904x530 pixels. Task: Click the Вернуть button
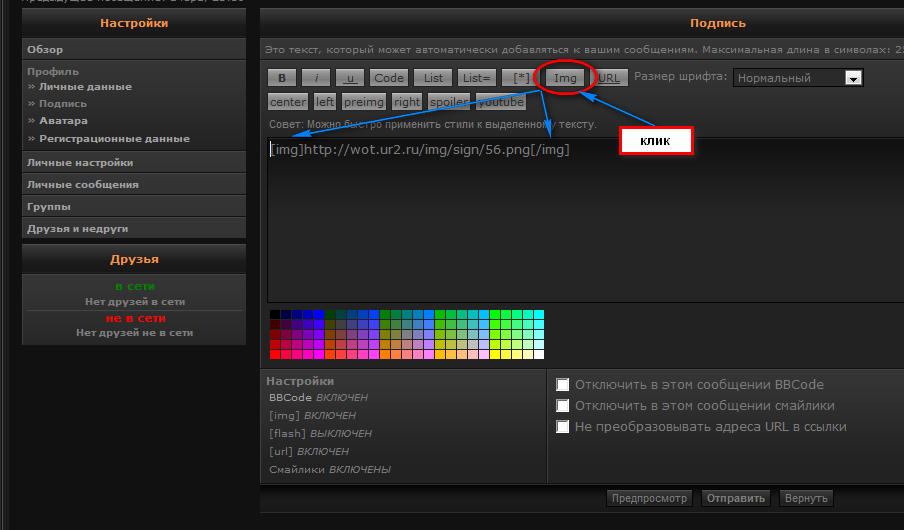point(806,498)
